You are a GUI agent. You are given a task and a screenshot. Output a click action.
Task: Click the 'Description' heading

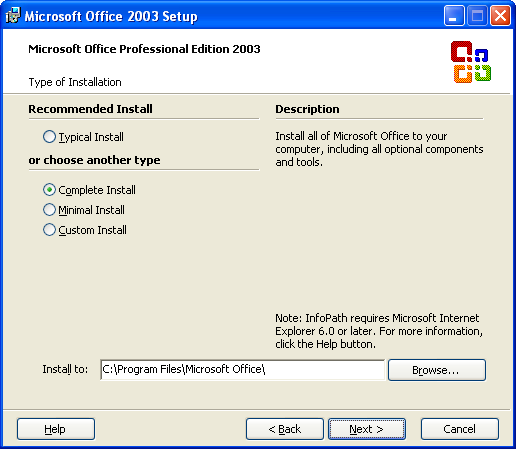pyautogui.click(x=307, y=109)
